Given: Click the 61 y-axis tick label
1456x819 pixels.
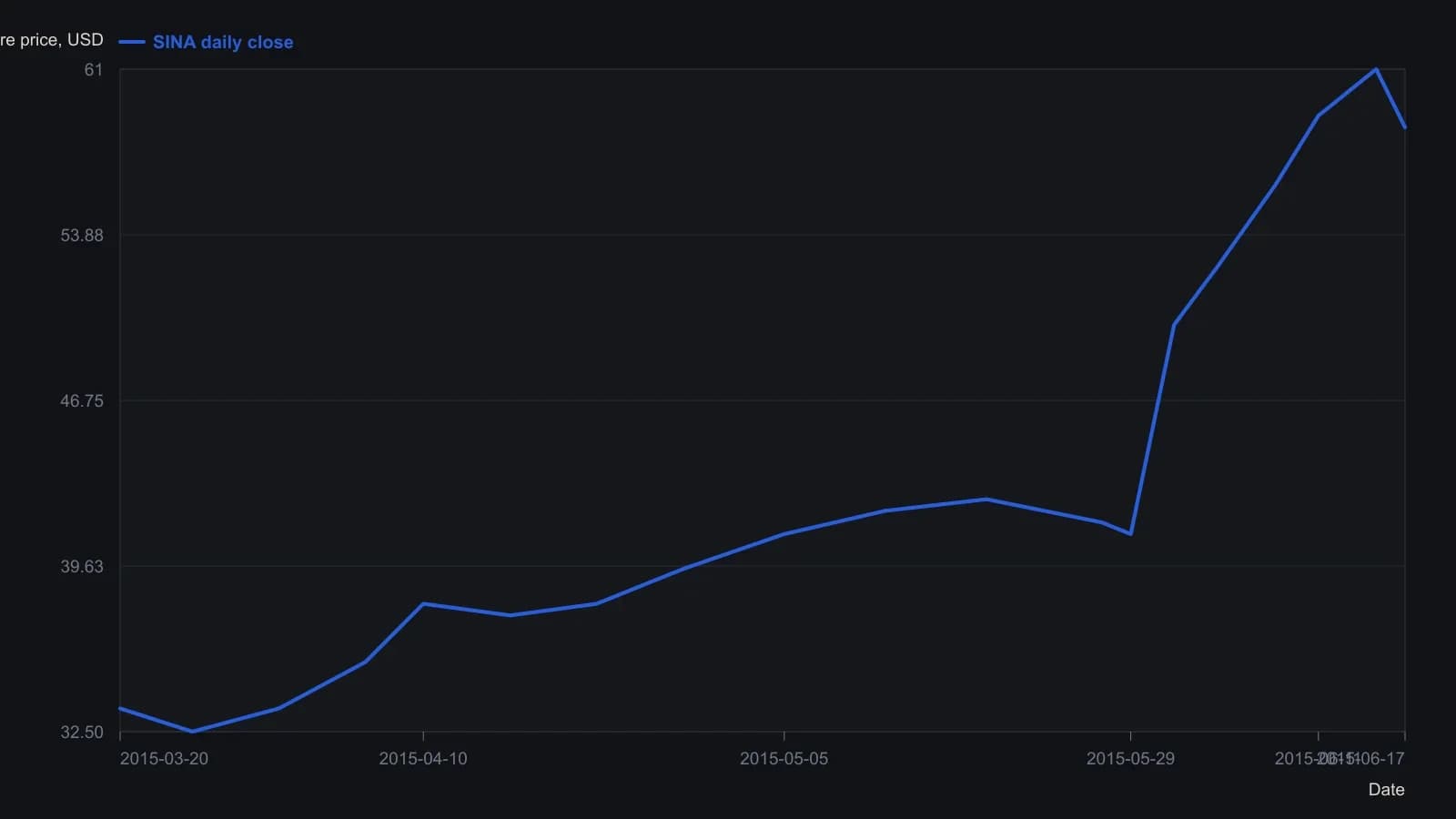Looking at the screenshot, I should tap(94, 70).
